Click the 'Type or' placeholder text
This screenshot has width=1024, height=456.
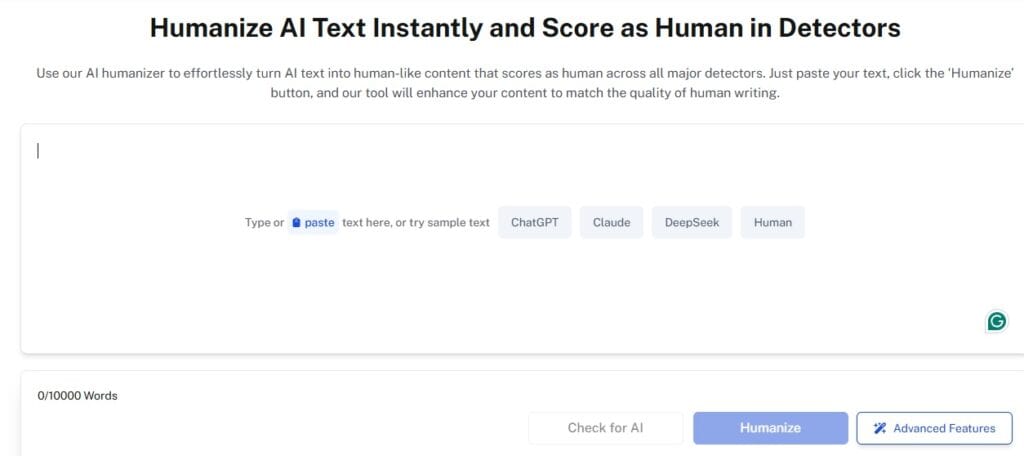(x=264, y=223)
